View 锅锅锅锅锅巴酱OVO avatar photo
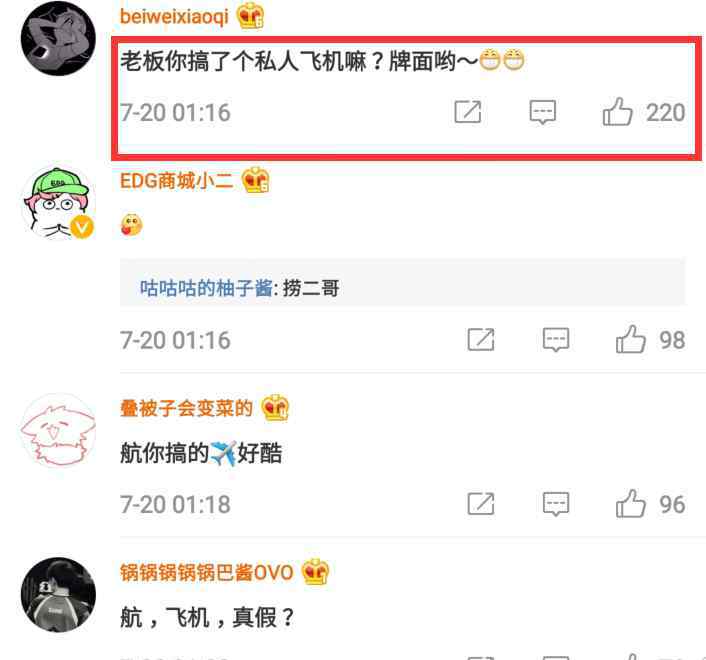Image resolution: width=706 pixels, height=660 pixels. coord(58,595)
